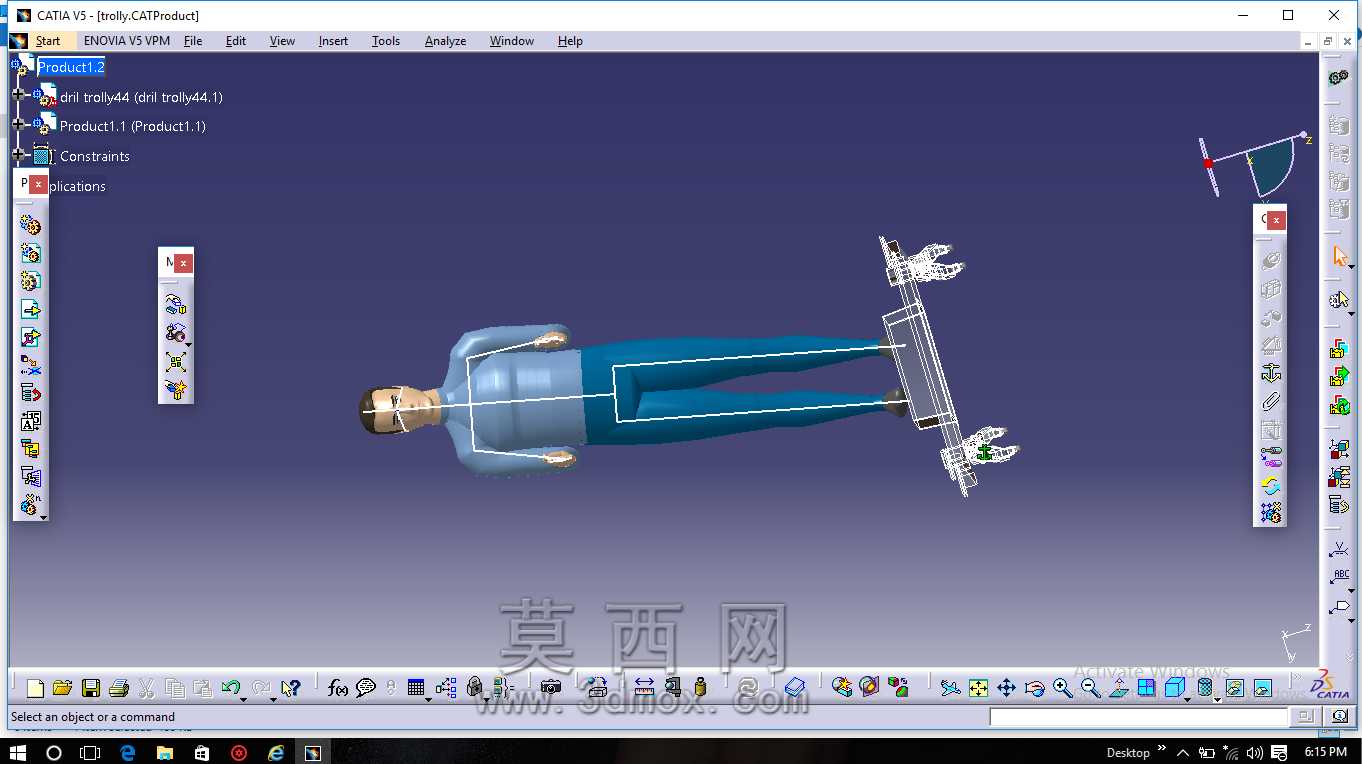Open a file with the folder icon

tap(62, 688)
